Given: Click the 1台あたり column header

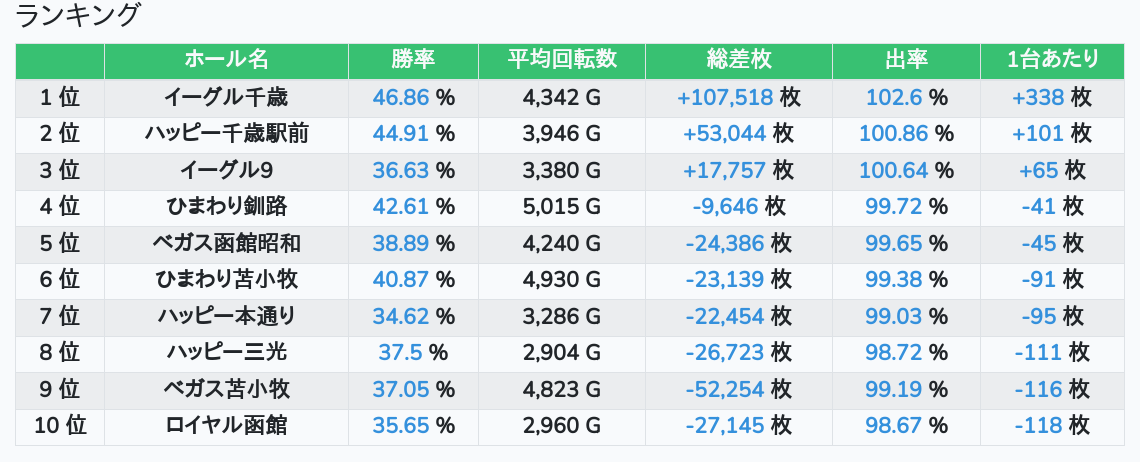Looking at the screenshot, I should point(1053,60).
